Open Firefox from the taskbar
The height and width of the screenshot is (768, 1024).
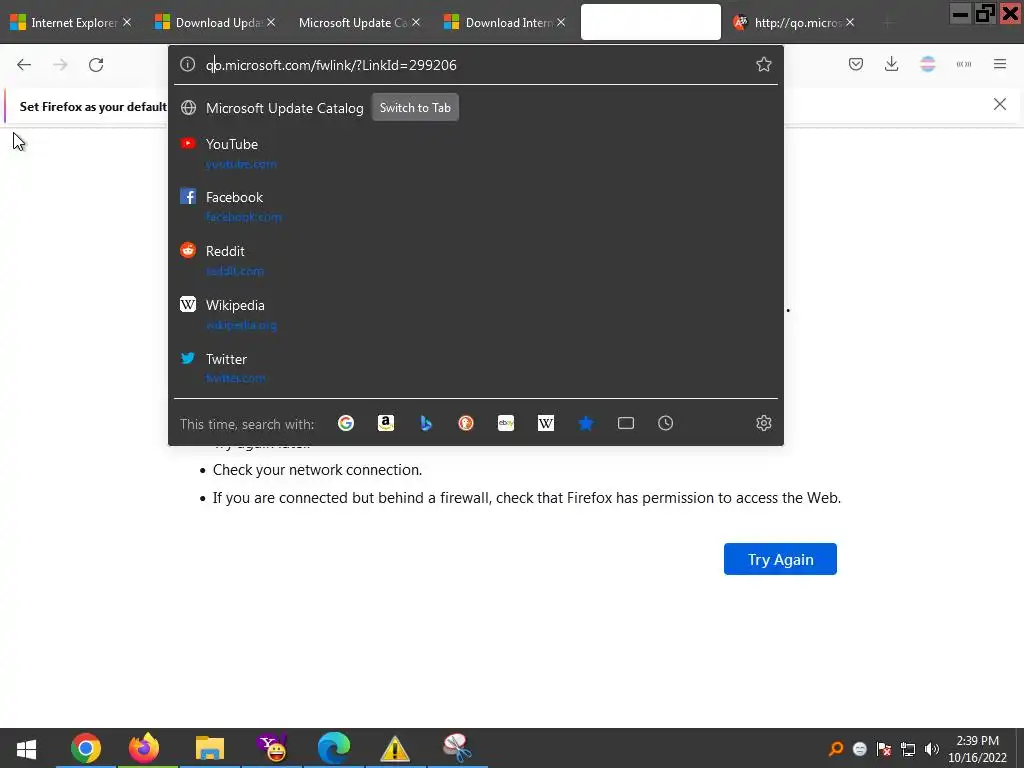pos(144,748)
